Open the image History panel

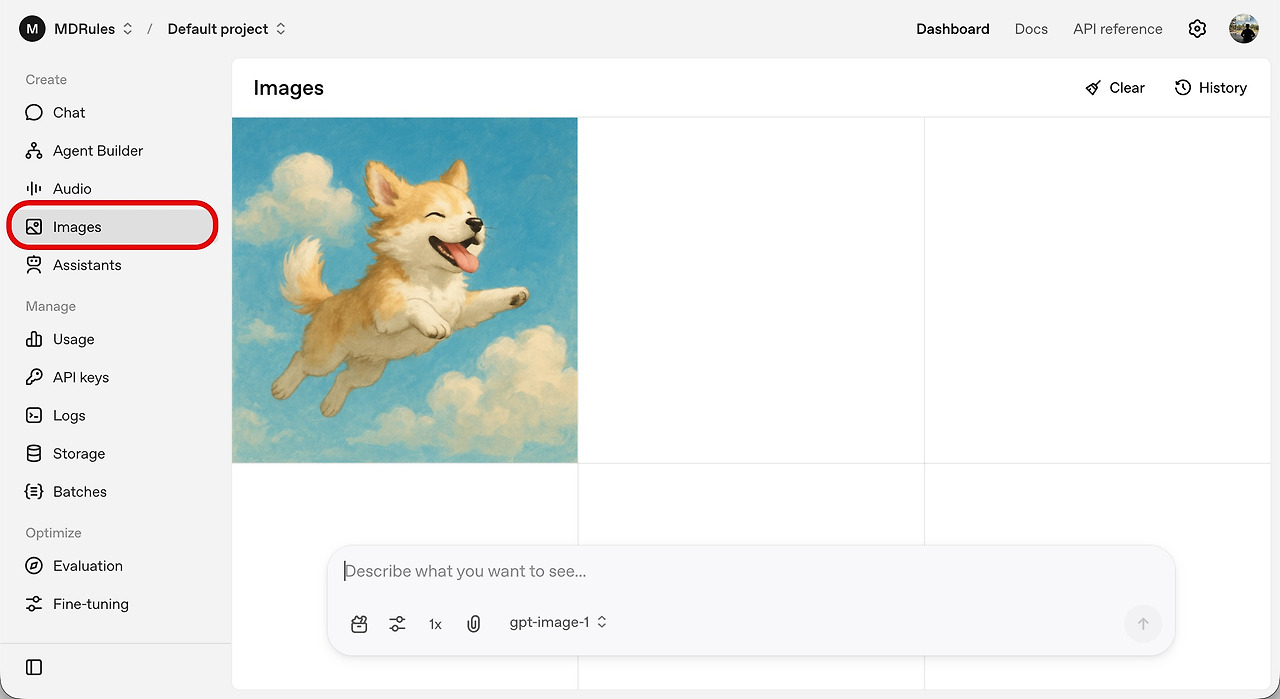pos(1211,88)
